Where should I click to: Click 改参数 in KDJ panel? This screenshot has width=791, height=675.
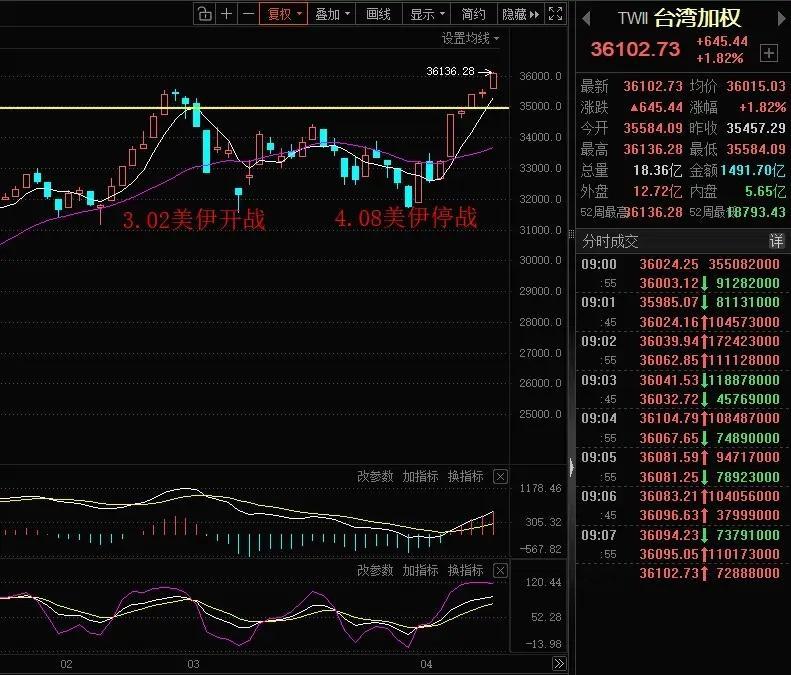click(375, 571)
